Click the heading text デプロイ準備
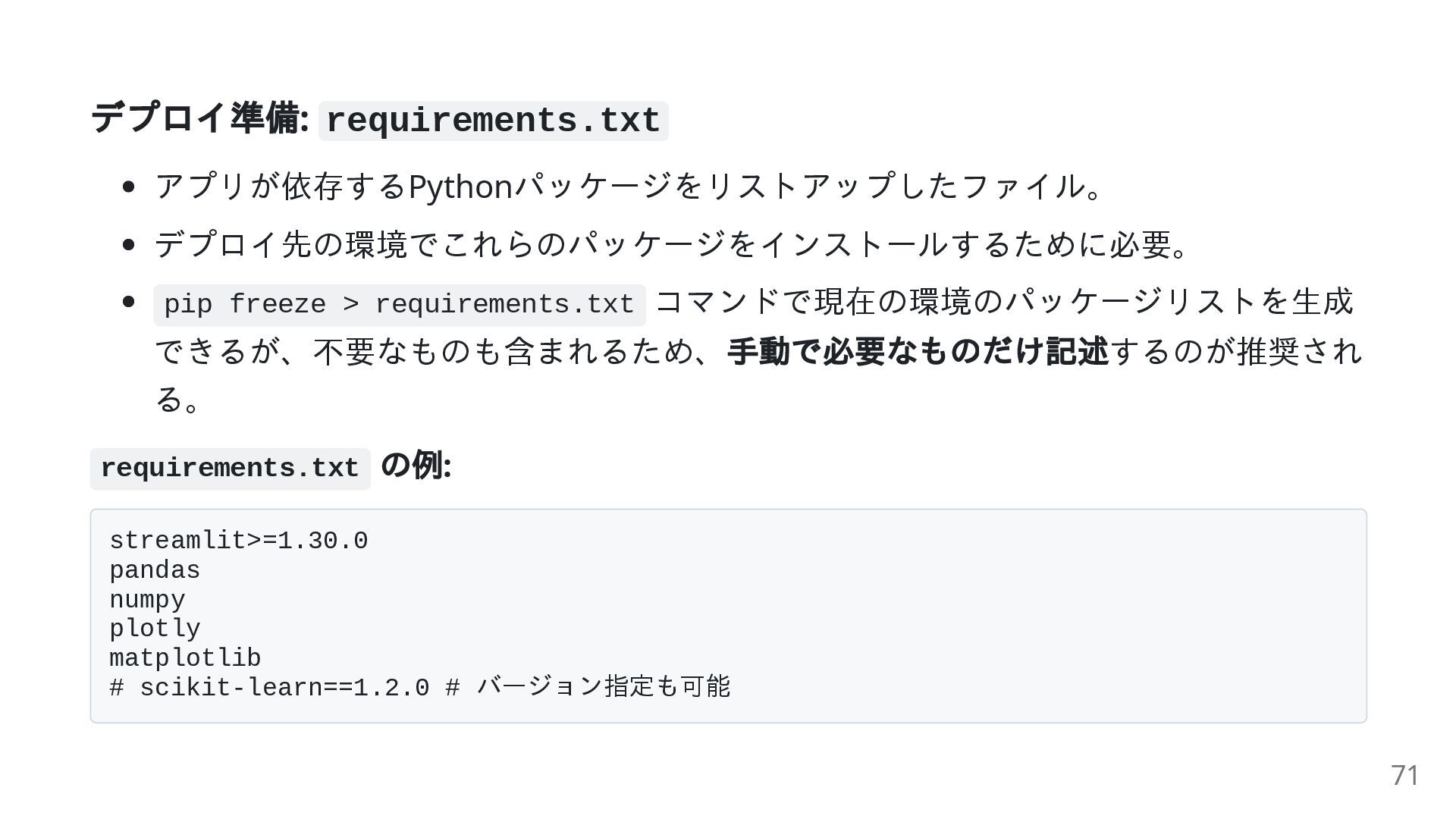Screen dimensions: 1456x819 click(197, 119)
